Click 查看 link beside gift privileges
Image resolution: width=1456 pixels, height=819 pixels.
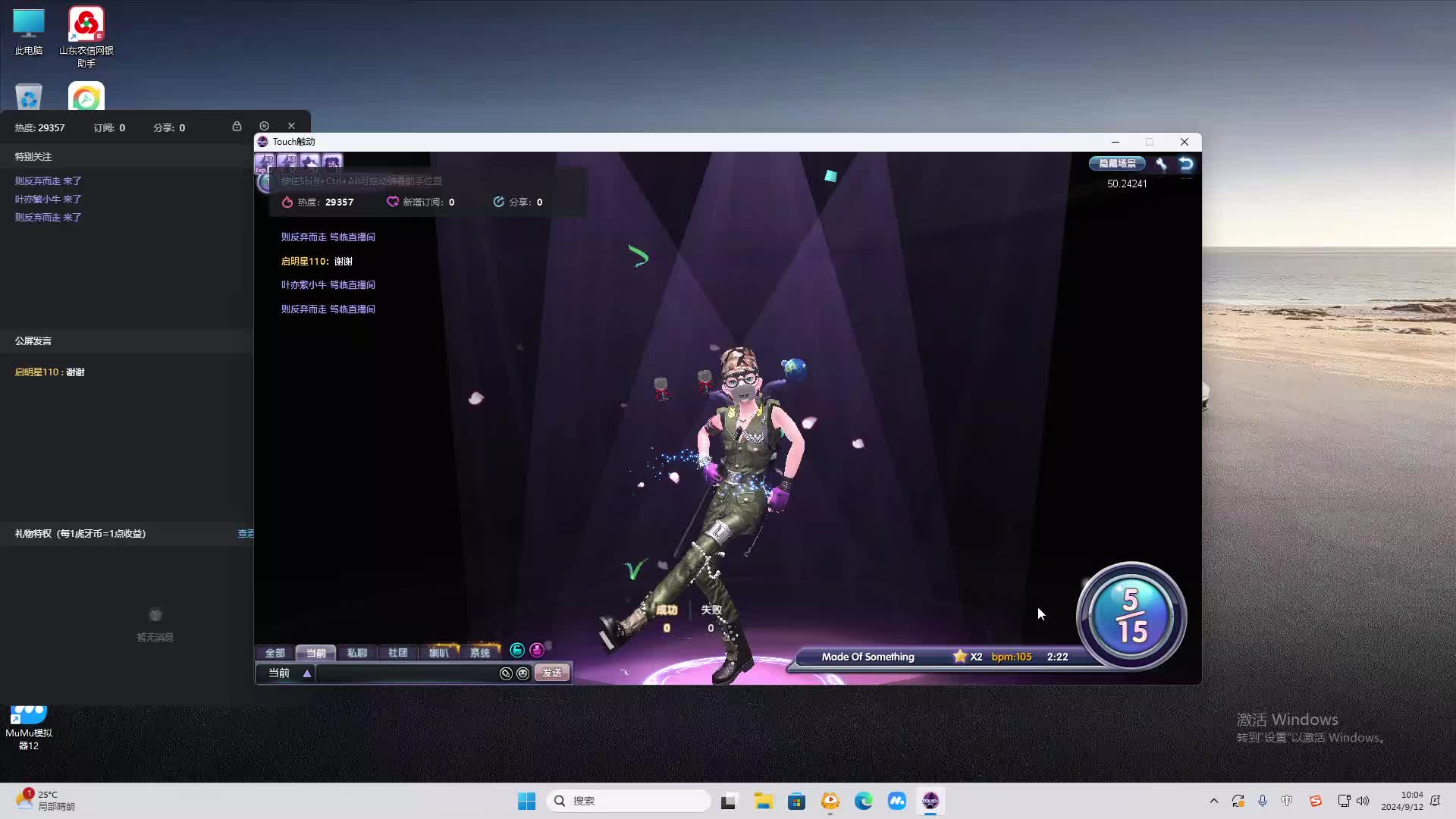pyautogui.click(x=246, y=534)
